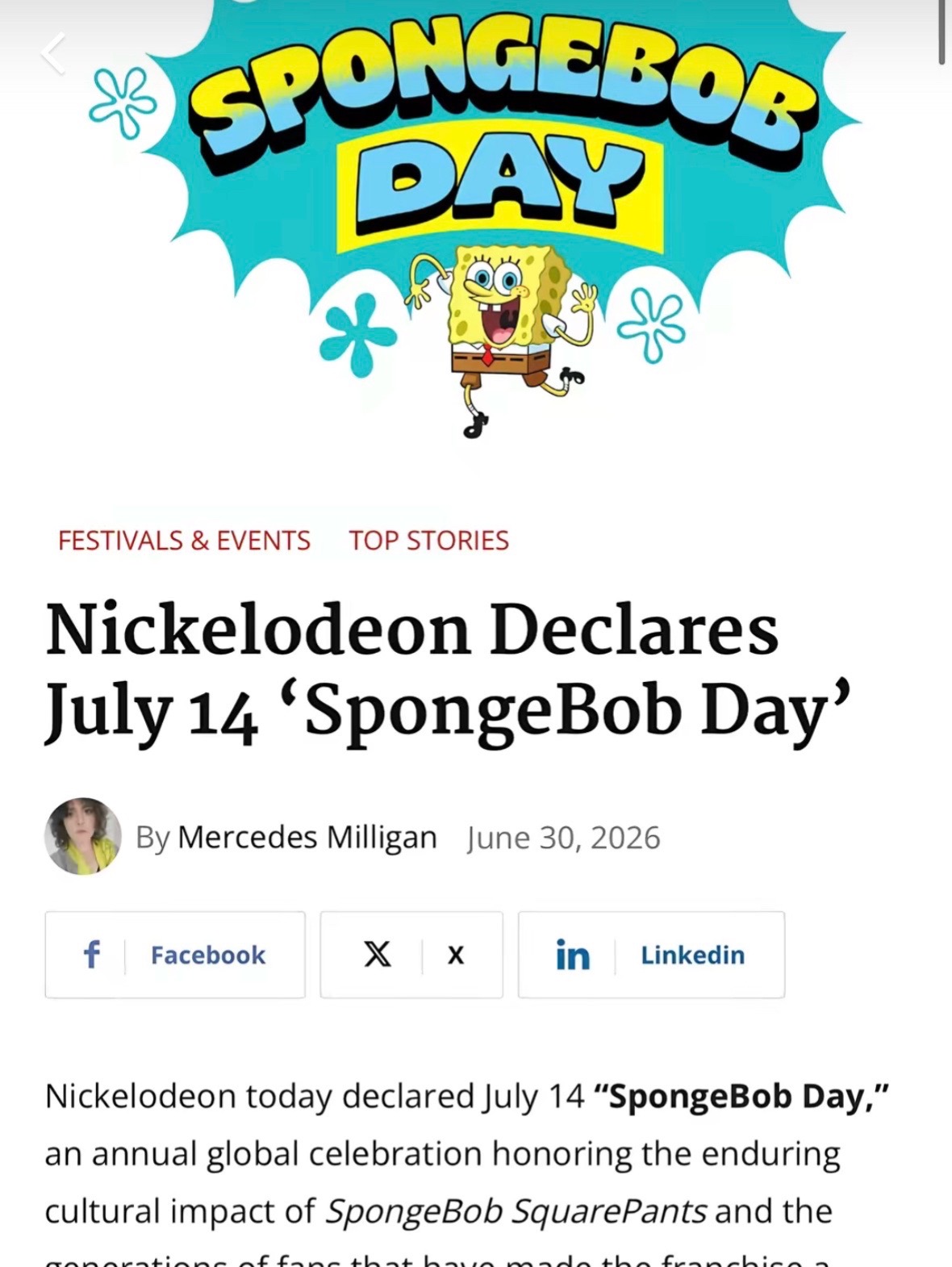Share article via Facebook label
Image resolution: width=952 pixels, height=1267 pixels.
208,955
